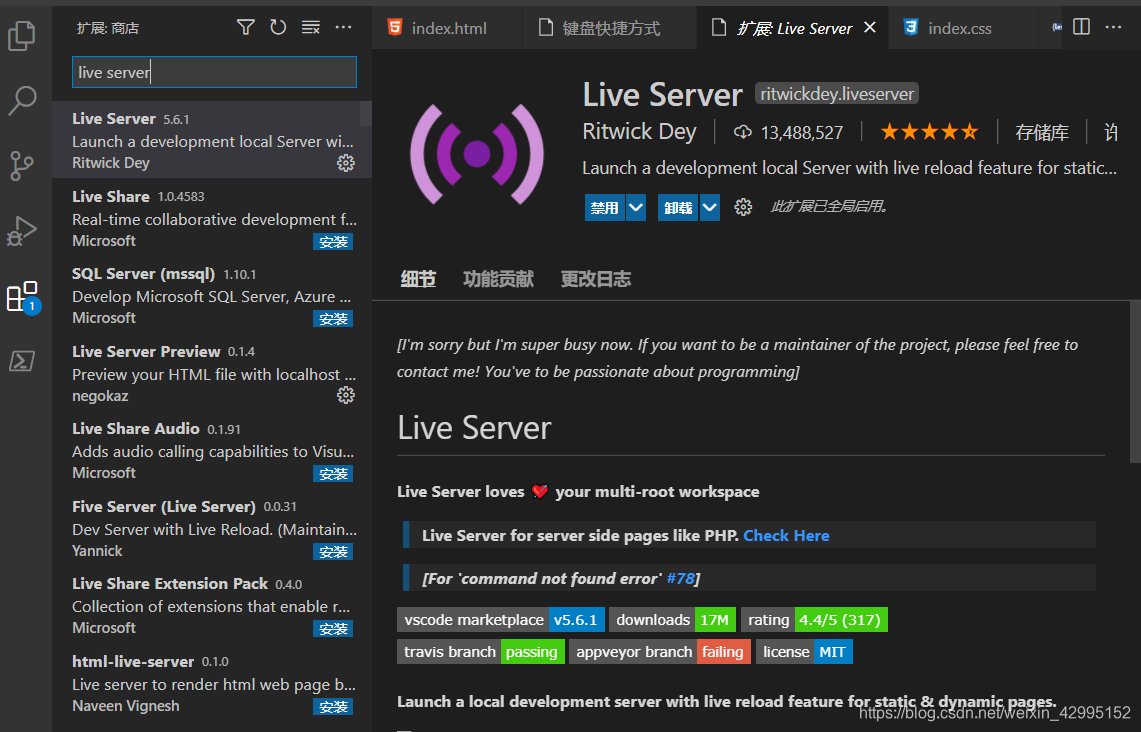Select the 细节 details tab

[418, 279]
